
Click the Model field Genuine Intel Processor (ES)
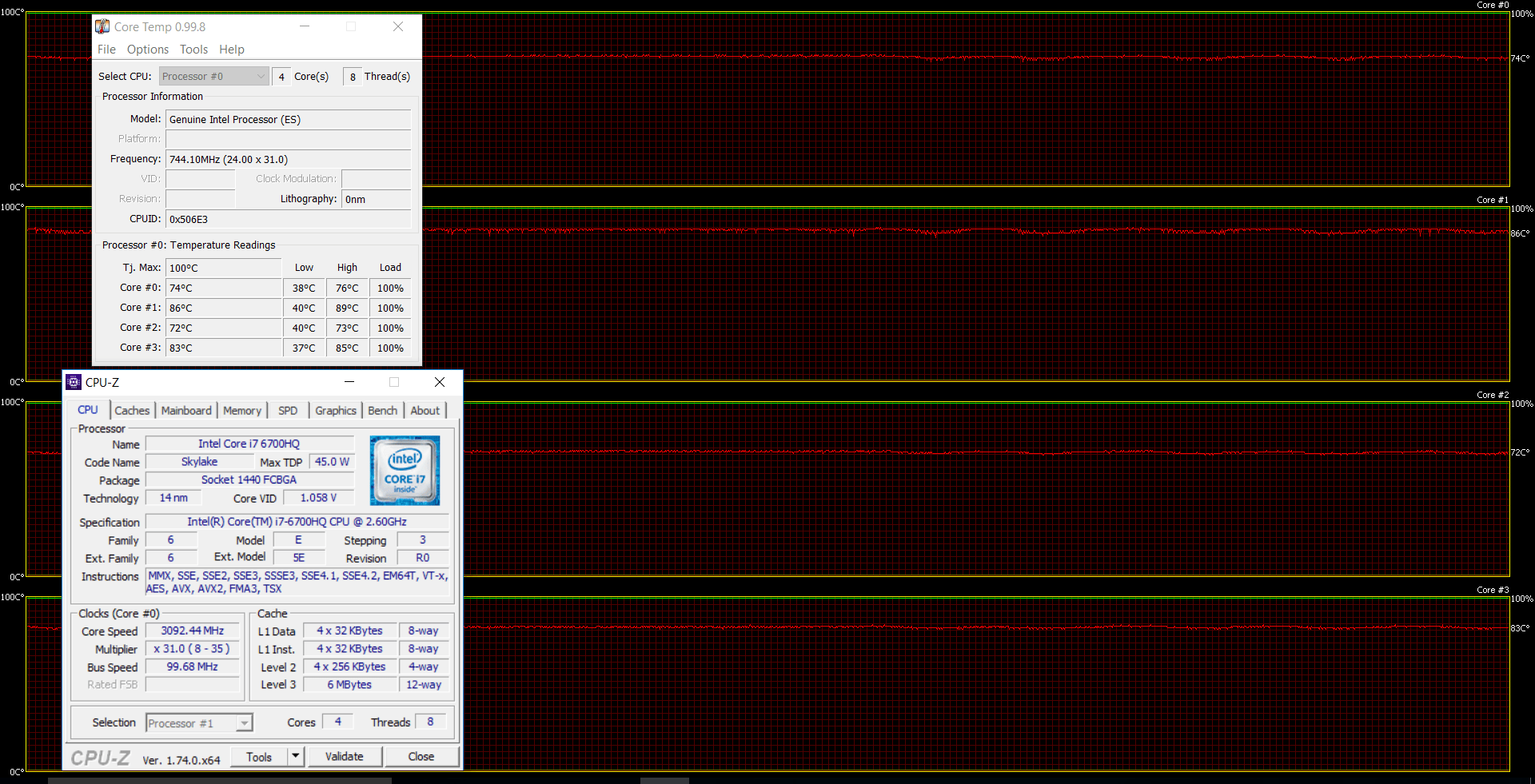click(289, 119)
